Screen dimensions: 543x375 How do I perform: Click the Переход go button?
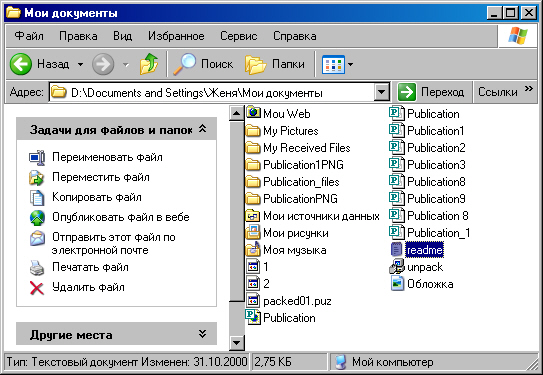431,92
